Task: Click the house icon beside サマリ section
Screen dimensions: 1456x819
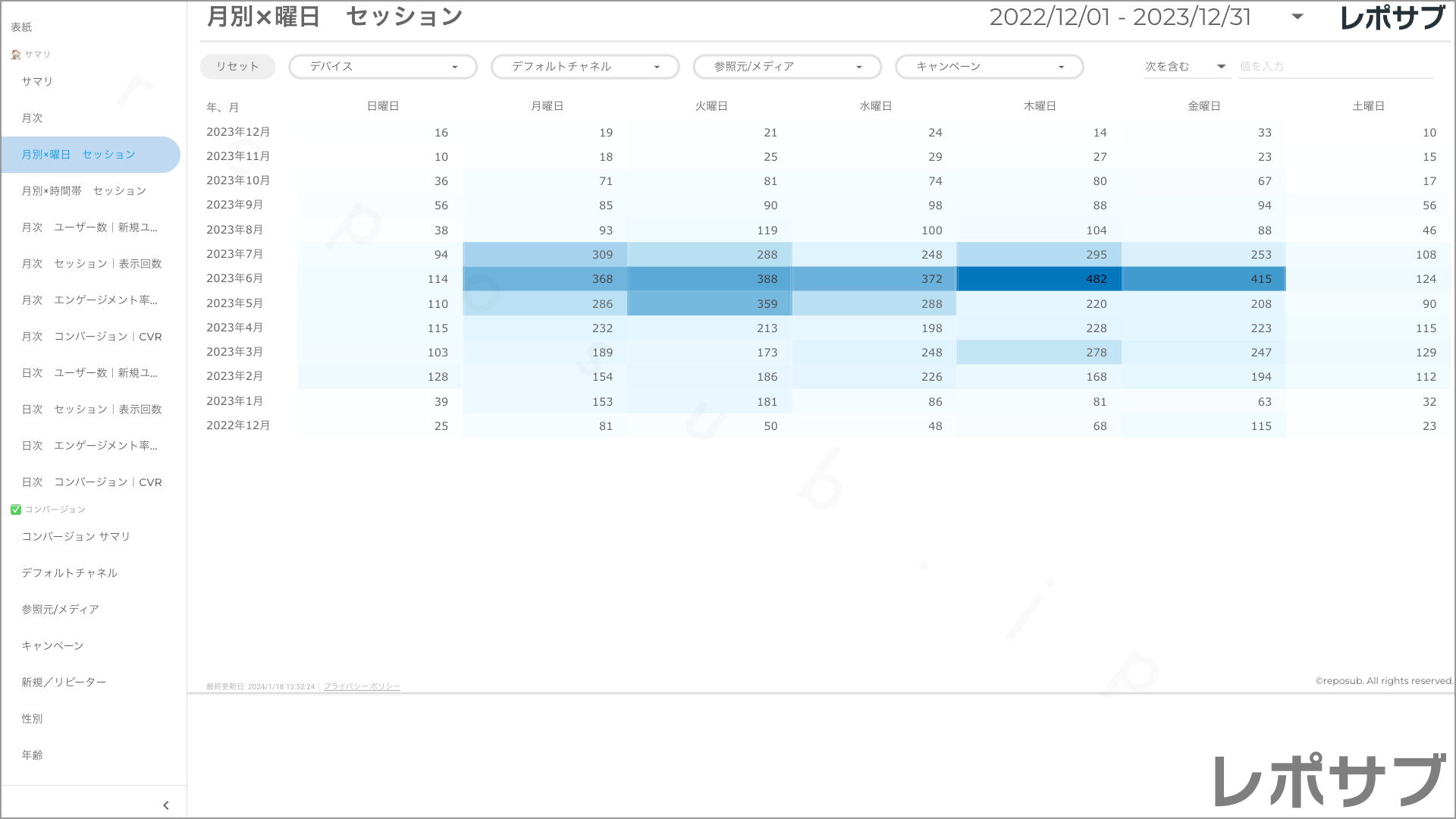Action: point(15,55)
